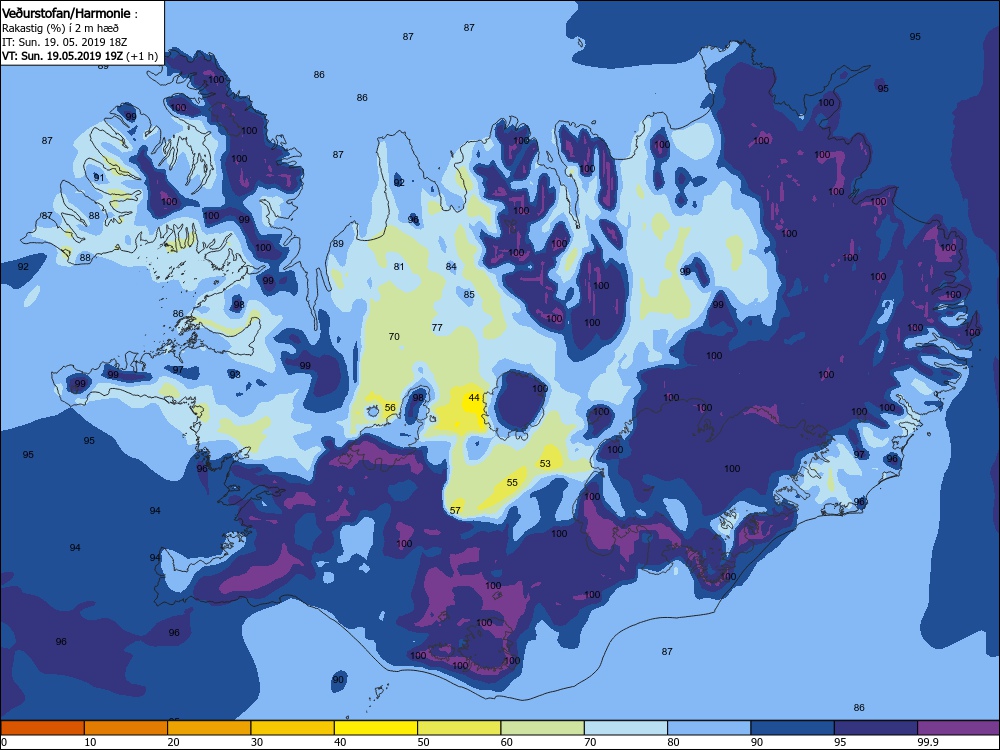The height and width of the screenshot is (750, 1000).
Task: Click the humidity value 77 on the map
Action: (437, 328)
